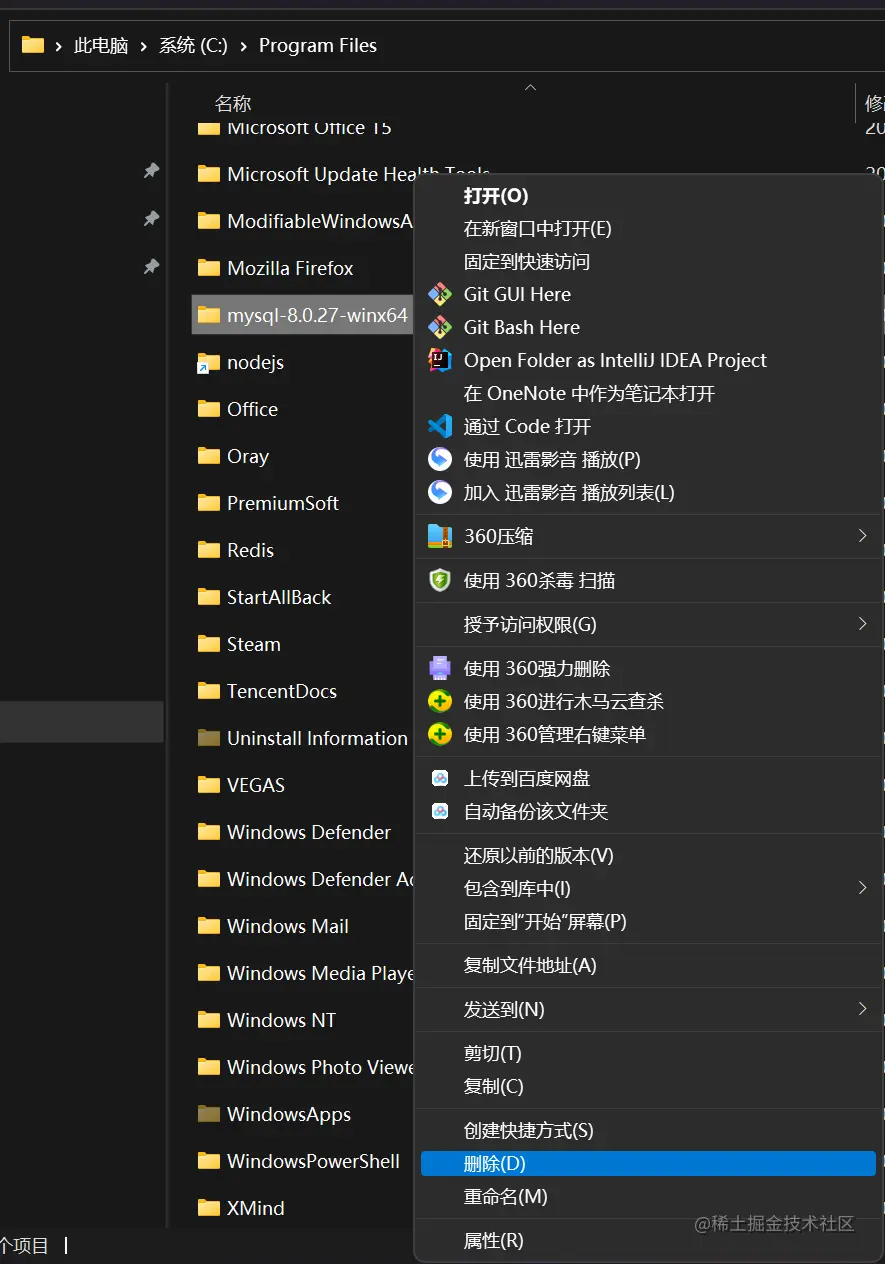Select the Windows Mail folder name
Image resolution: width=885 pixels, height=1264 pixels.
(288, 926)
